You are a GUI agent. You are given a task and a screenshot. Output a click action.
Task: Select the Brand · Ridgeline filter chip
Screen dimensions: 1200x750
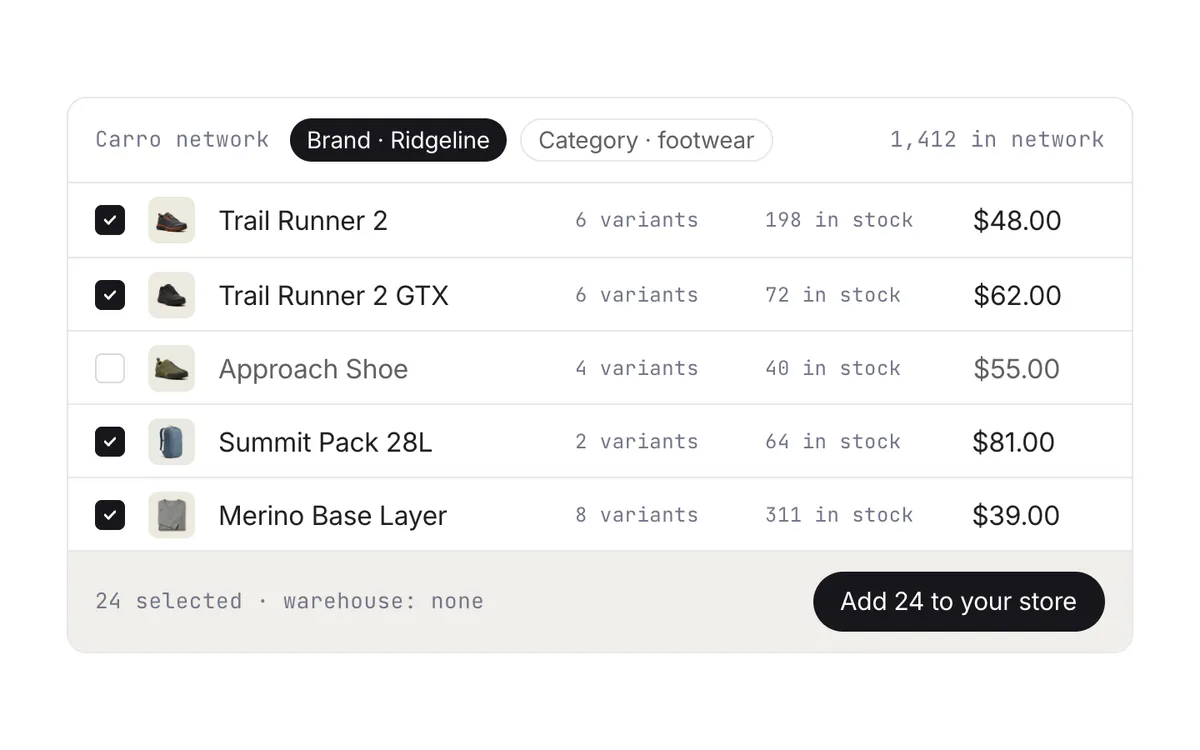pos(398,140)
